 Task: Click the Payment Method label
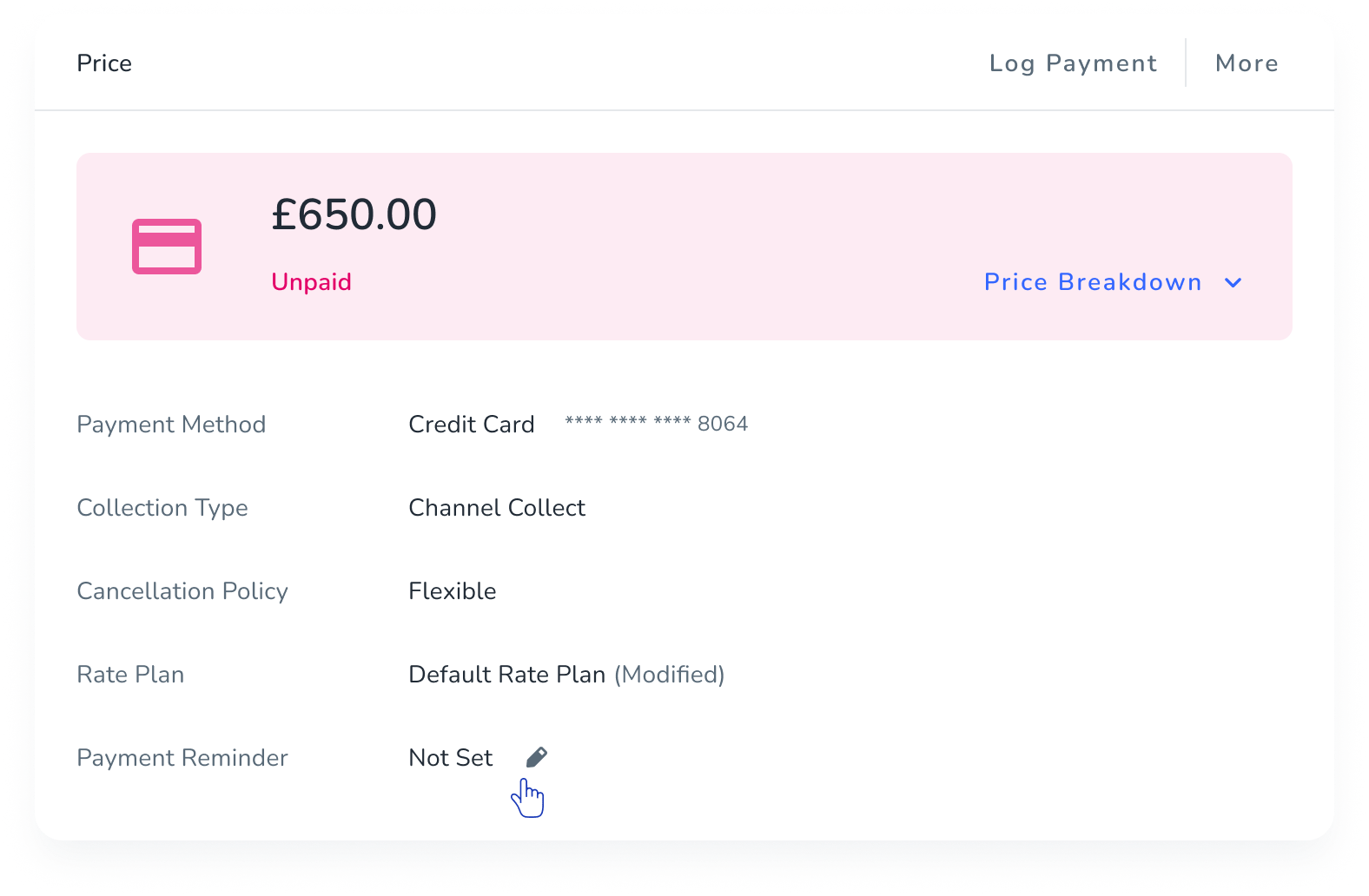171,425
